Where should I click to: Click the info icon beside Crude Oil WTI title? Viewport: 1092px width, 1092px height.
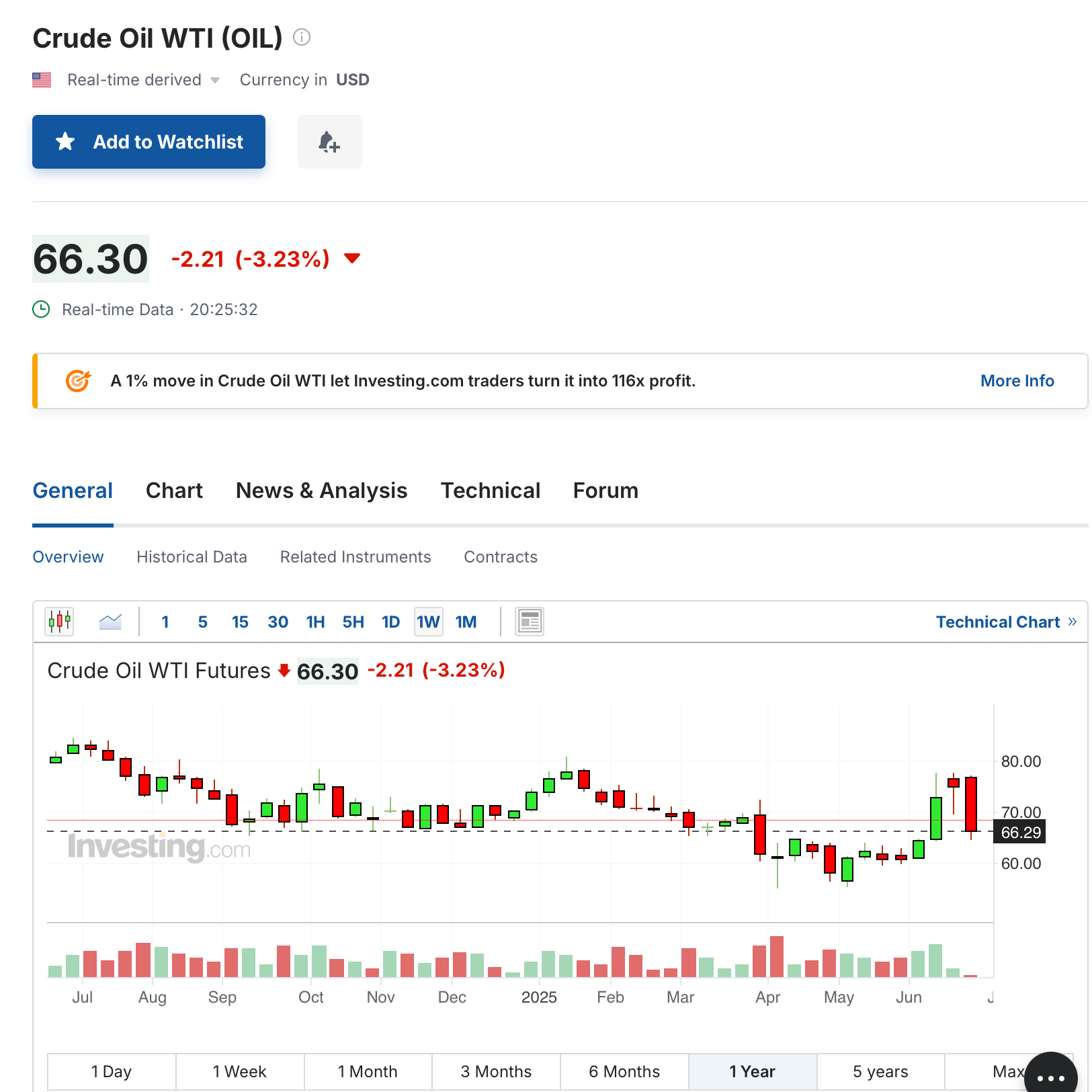point(302,38)
